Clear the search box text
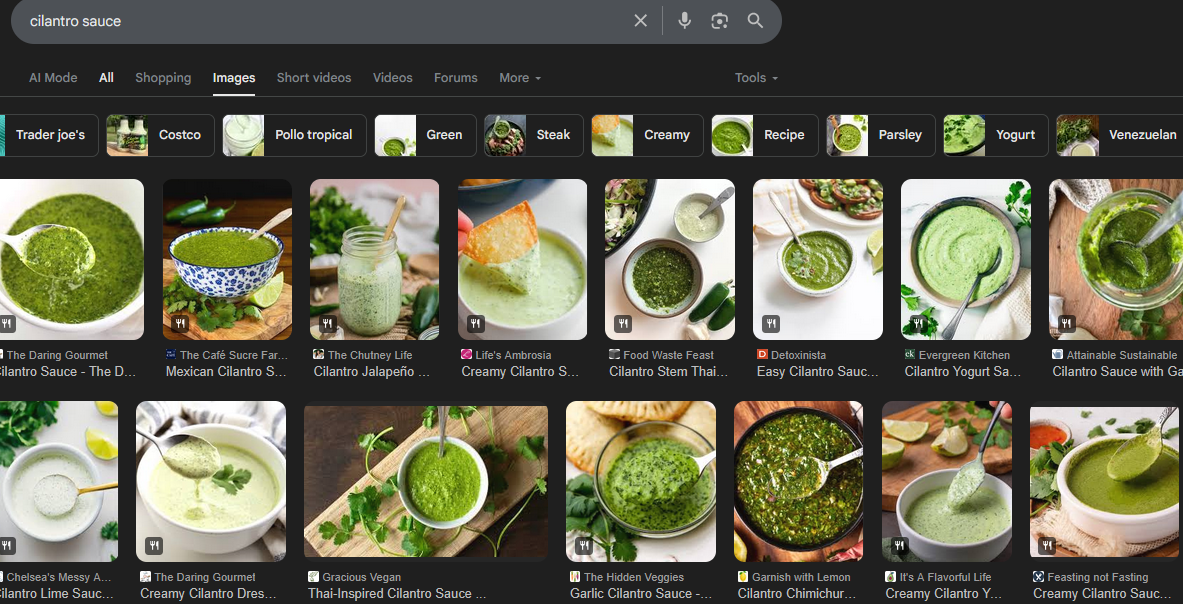This screenshot has width=1183, height=604. [641, 21]
